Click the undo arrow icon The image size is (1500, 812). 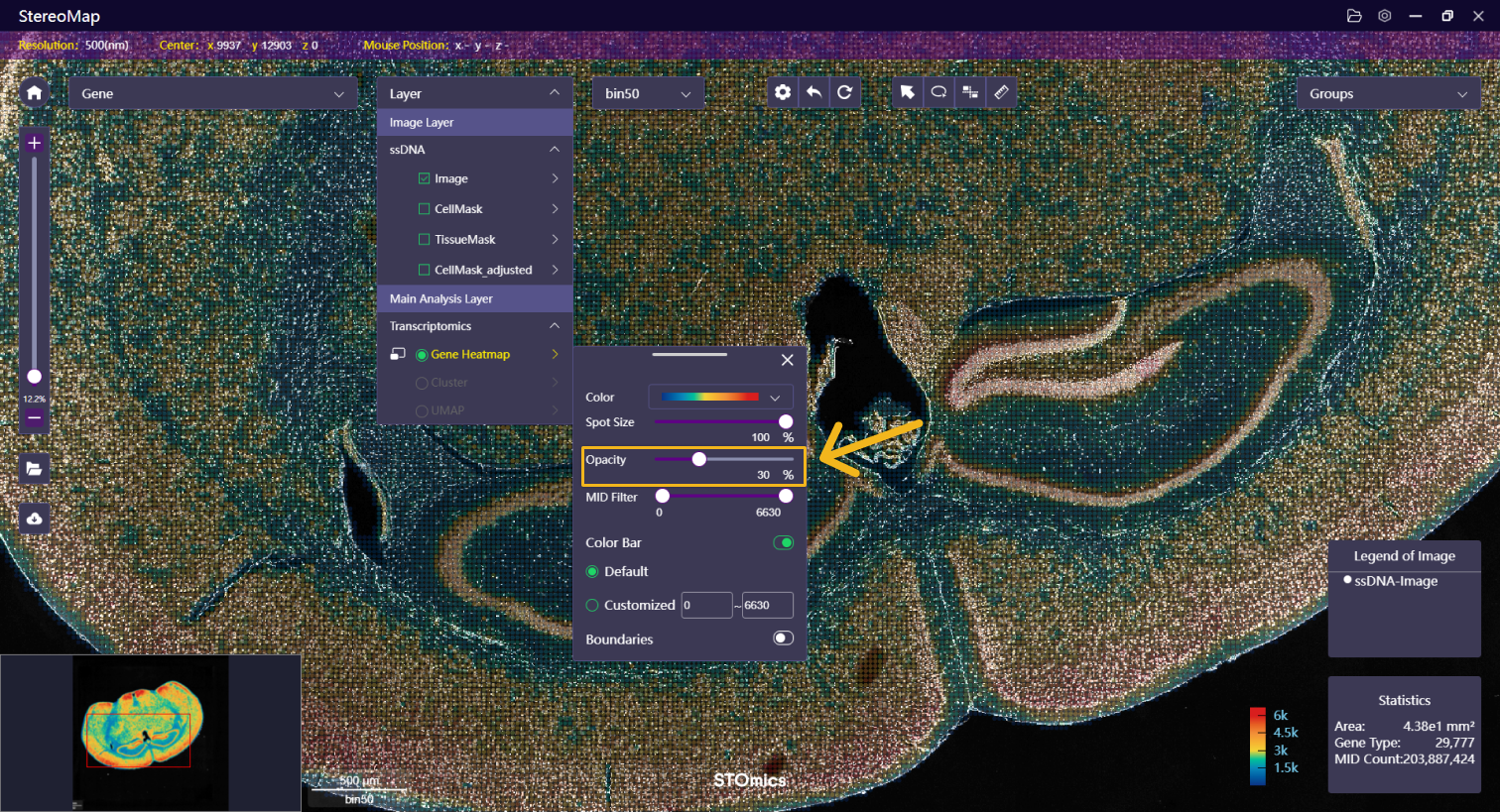coord(813,92)
